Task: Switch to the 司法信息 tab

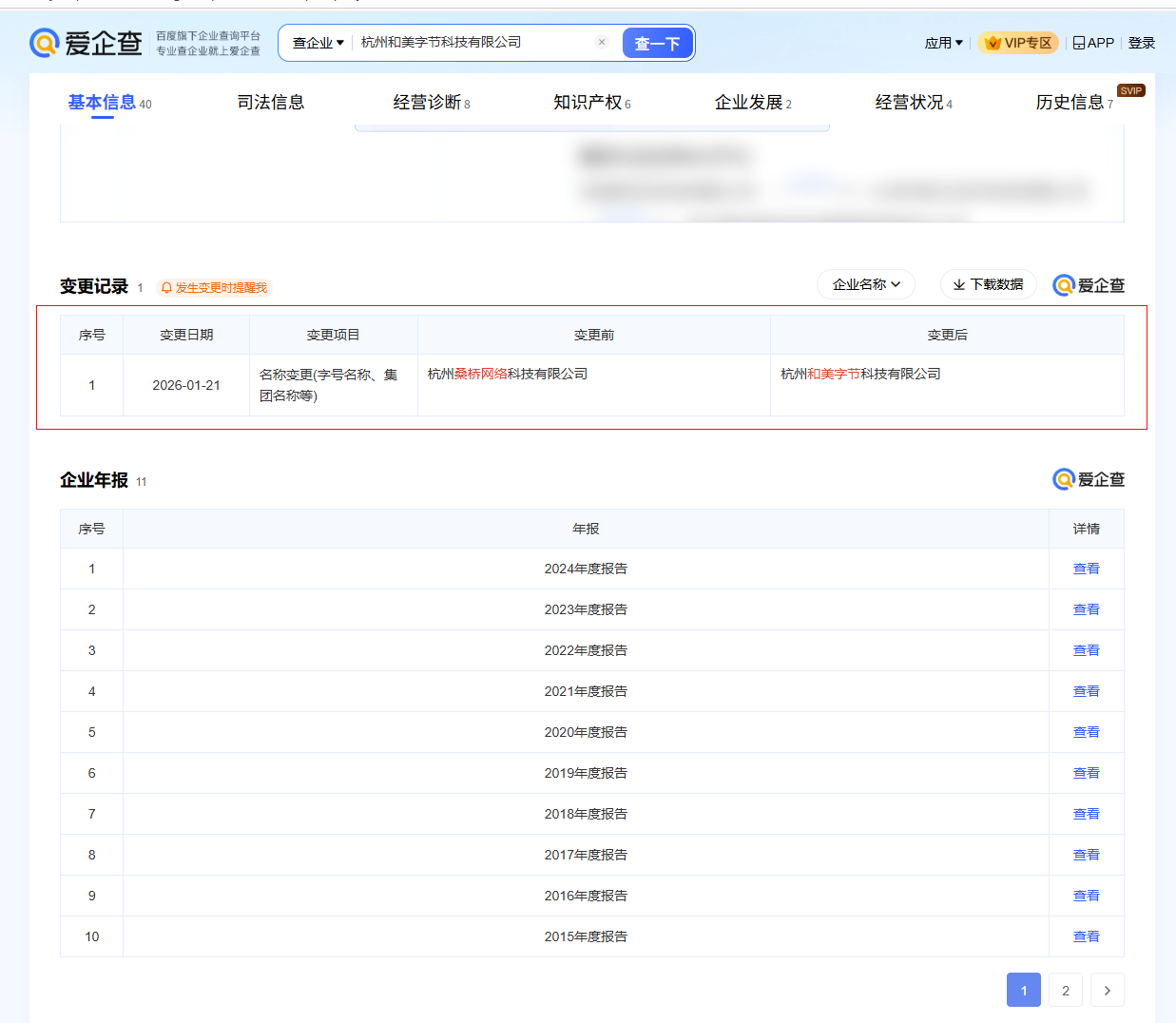Action: pos(270,102)
